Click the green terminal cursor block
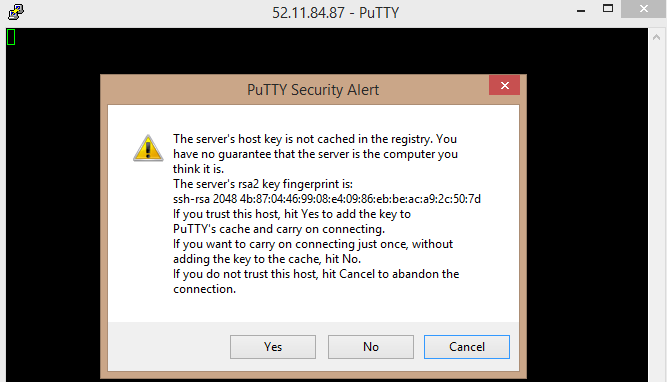Screen dimensions: 667x382 (x=11, y=37)
